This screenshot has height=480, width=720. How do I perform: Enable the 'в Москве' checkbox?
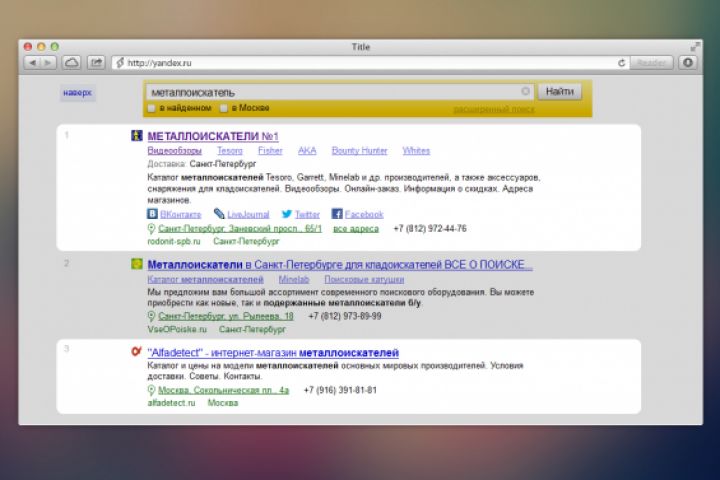(x=224, y=108)
